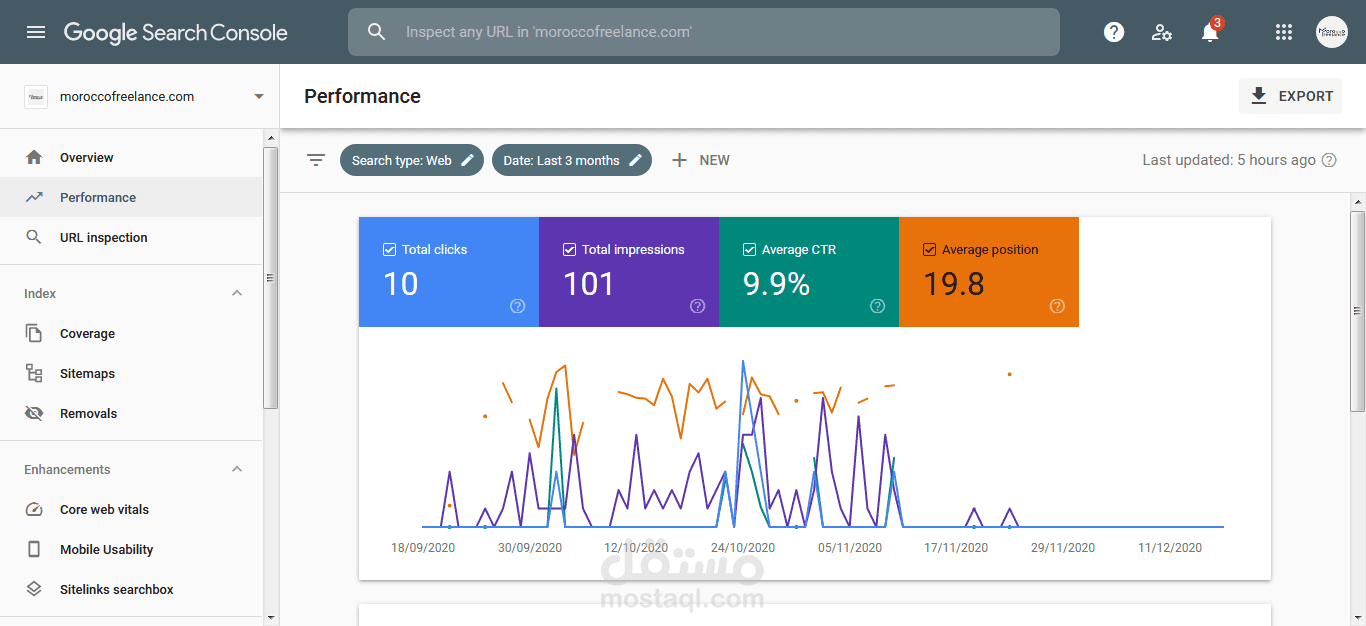Click the Sitemaps tree icon

pos(34,373)
